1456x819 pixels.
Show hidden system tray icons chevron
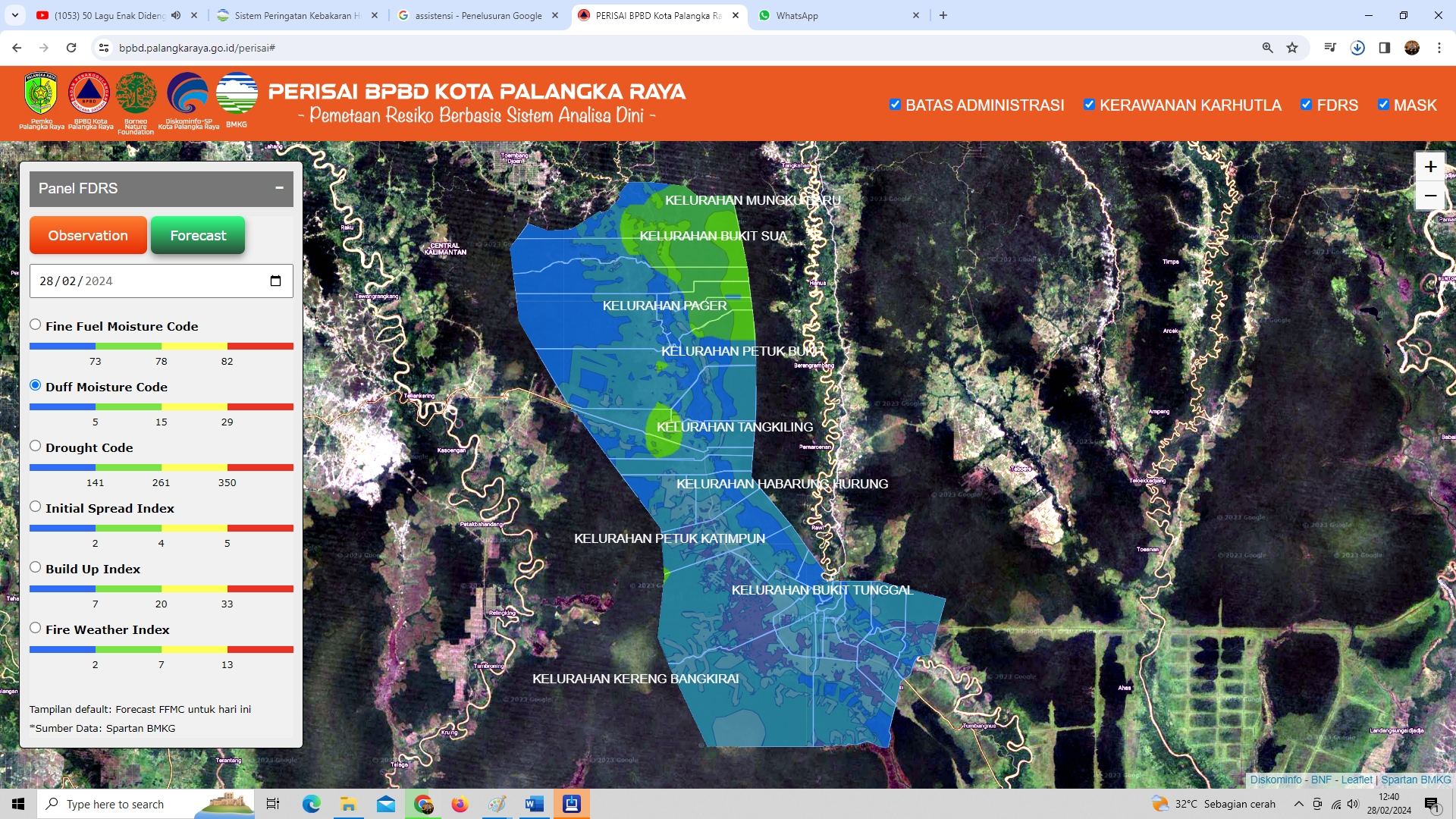[x=1299, y=804]
